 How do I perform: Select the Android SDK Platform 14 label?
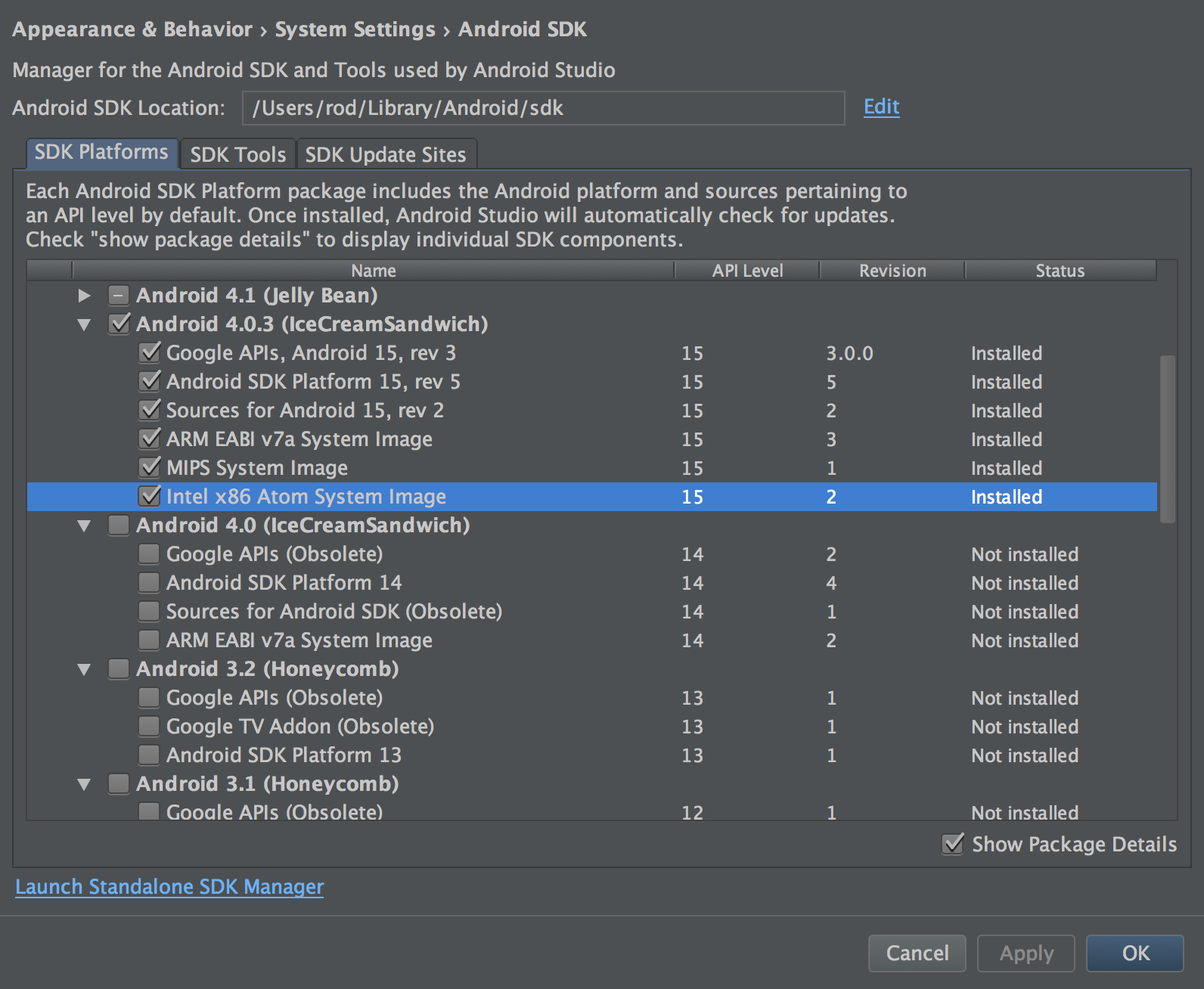(284, 583)
